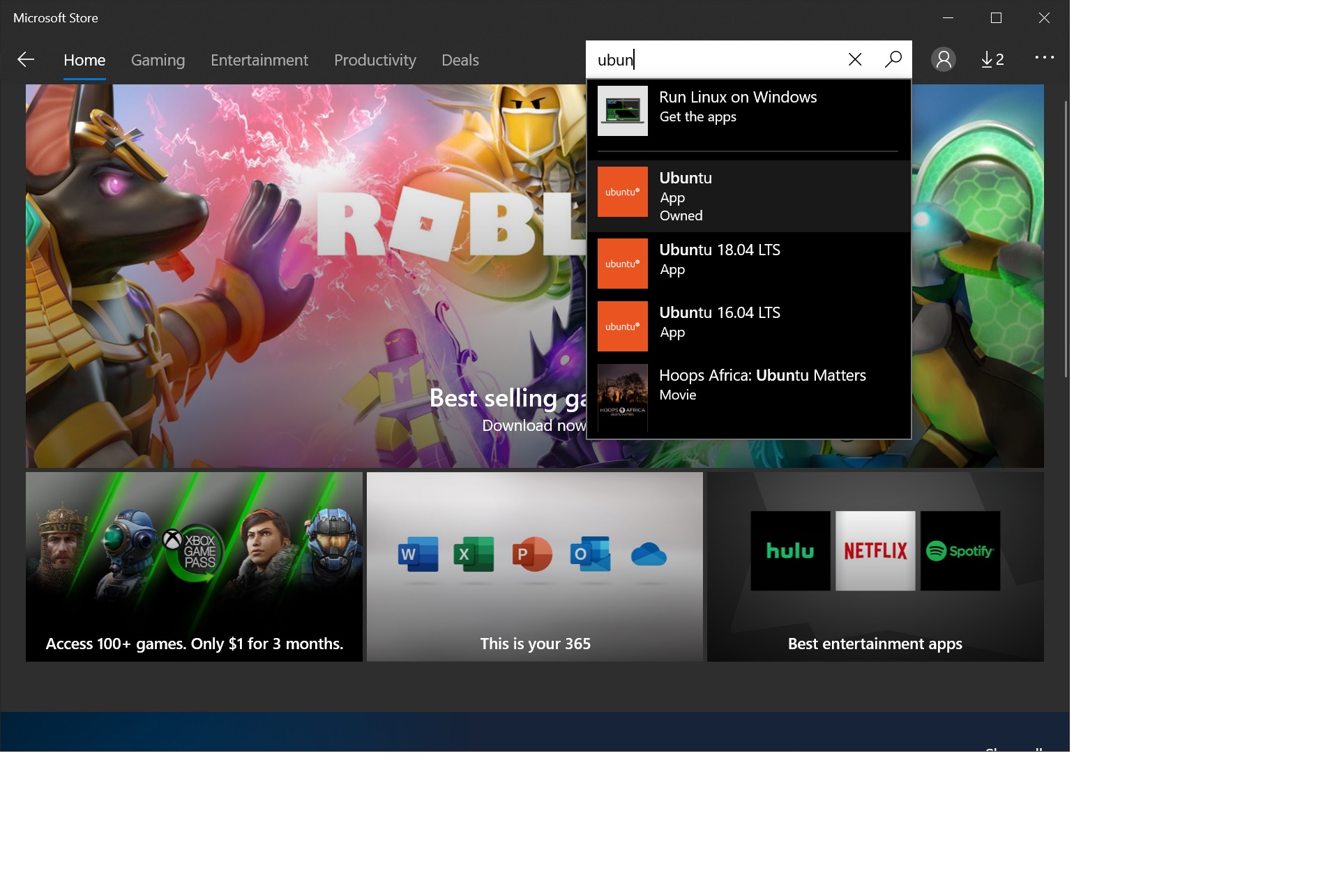Click the Run Linux on Windows thumbnail

click(623, 111)
